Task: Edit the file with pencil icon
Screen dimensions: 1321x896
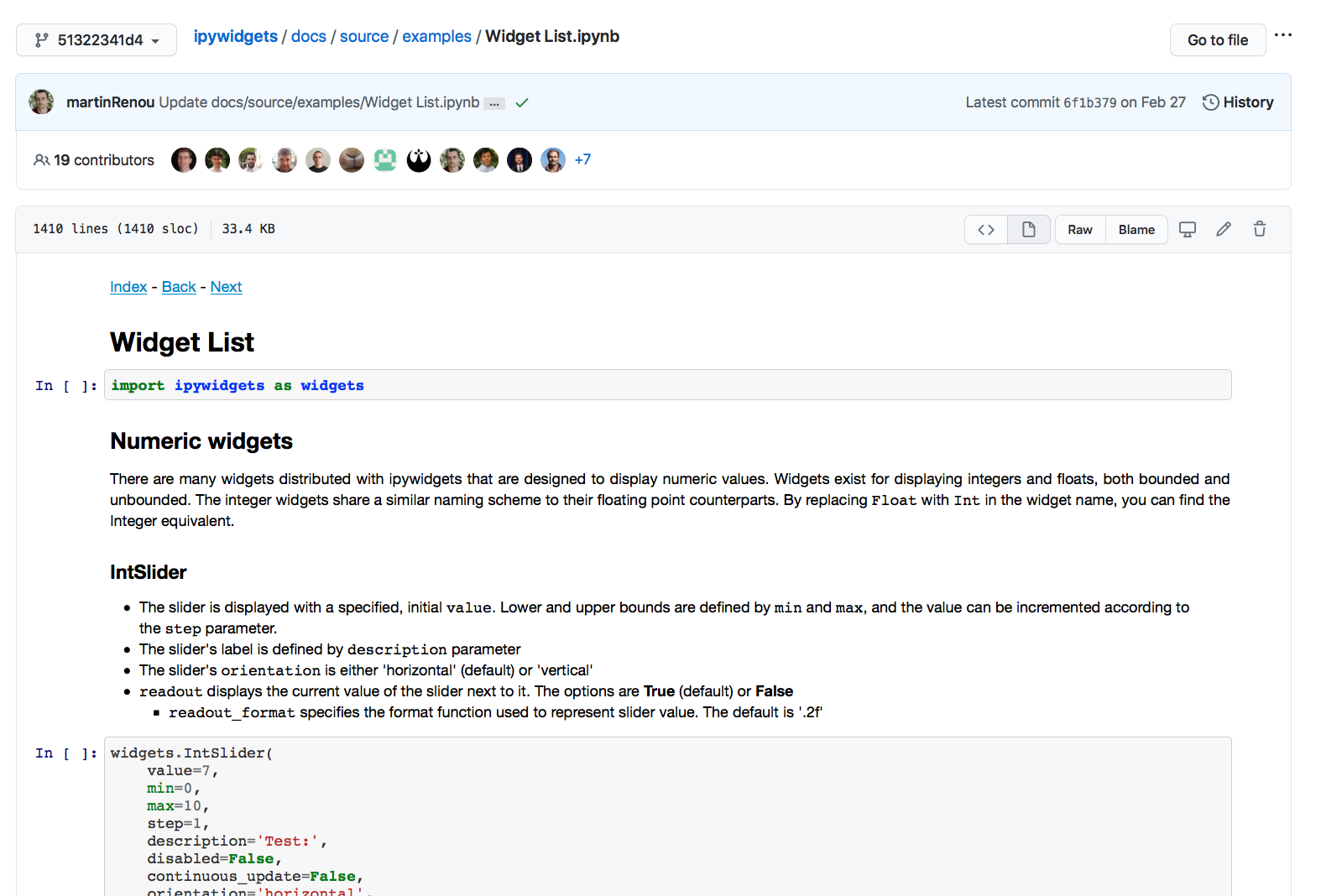Action: coord(1224,229)
